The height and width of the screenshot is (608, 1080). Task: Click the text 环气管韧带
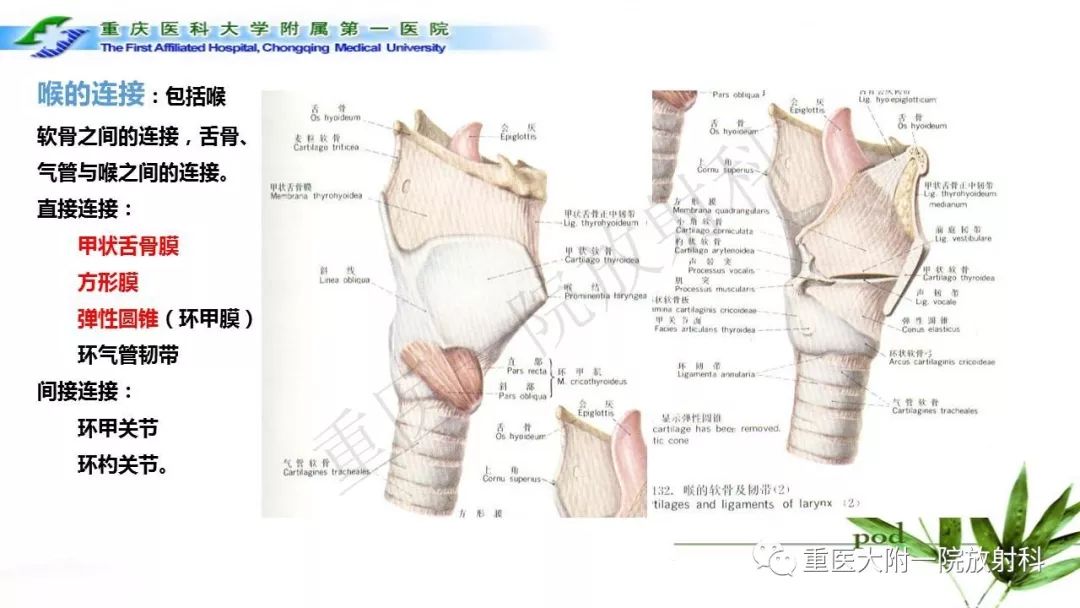click(x=128, y=355)
